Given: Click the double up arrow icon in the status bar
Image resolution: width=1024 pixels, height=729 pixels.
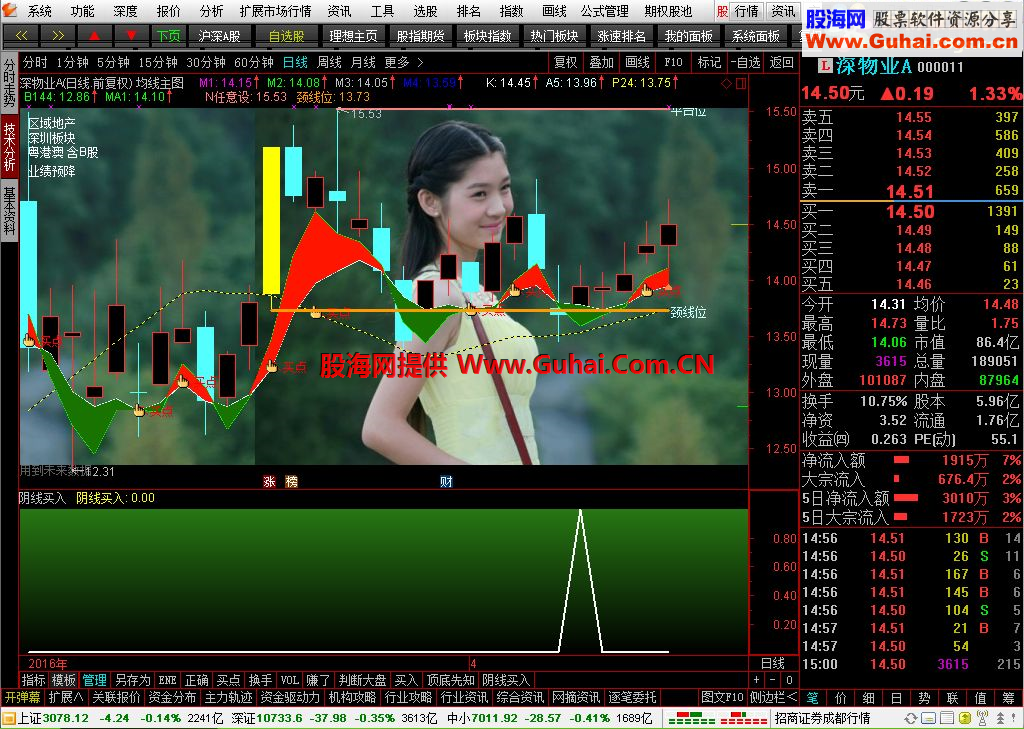Looking at the screenshot, I should click(1000, 719).
